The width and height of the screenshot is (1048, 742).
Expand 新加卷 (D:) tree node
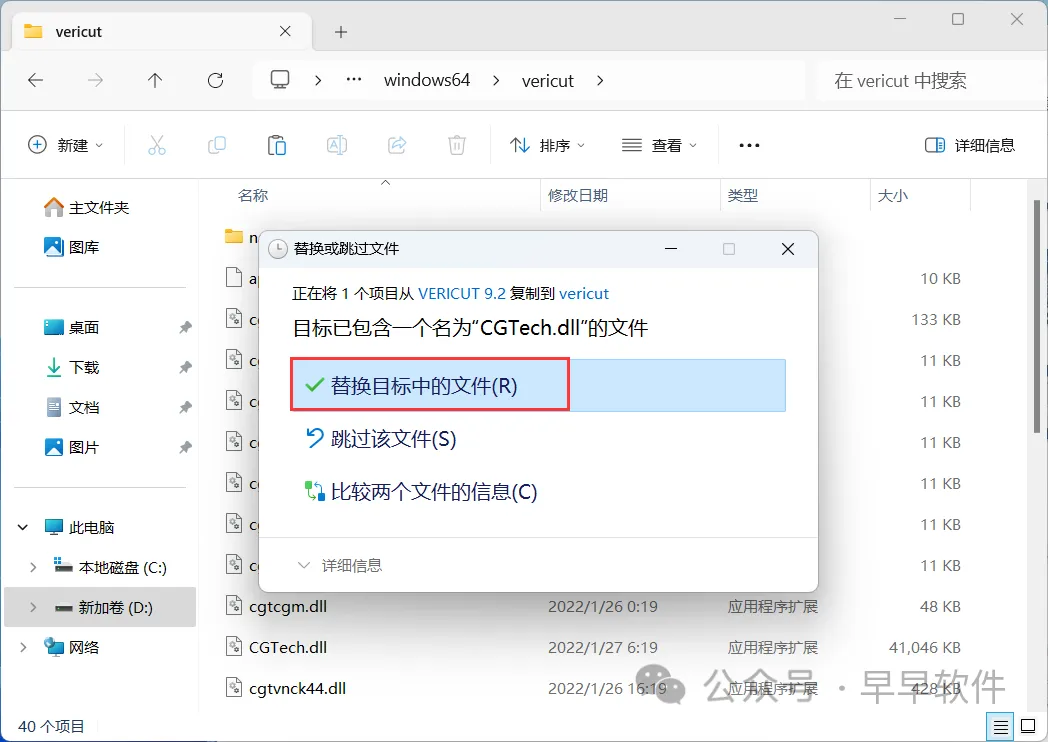click(33, 608)
